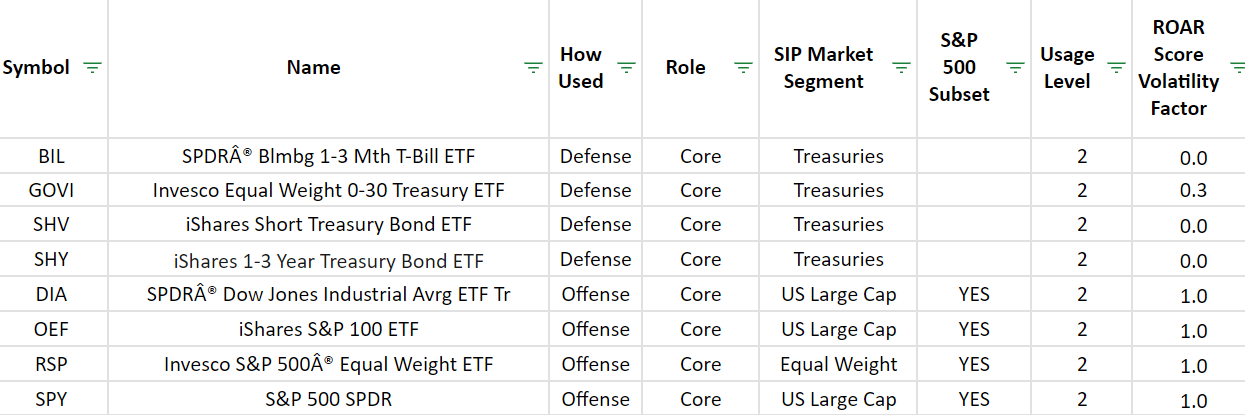Screen dimensions: 1245x415
Task: Select volatility factor 1.0 in SPY row
Action: pos(1193,400)
